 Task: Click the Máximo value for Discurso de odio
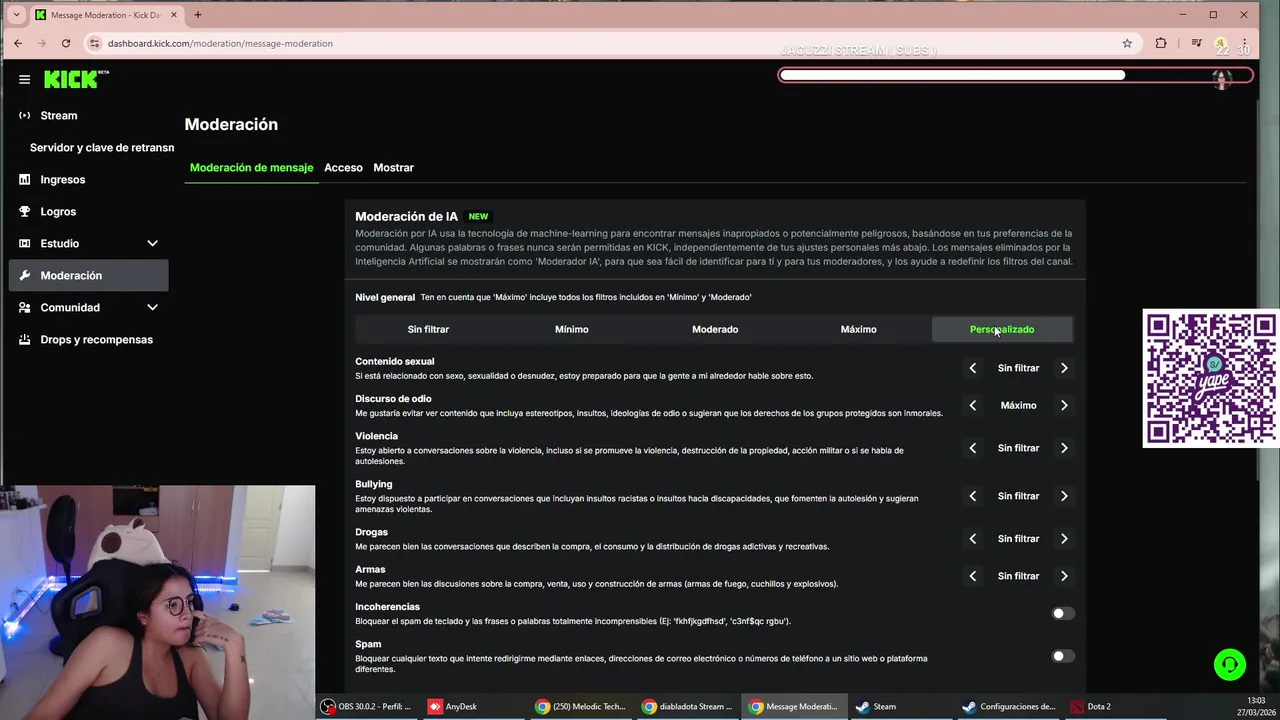click(x=1018, y=405)
